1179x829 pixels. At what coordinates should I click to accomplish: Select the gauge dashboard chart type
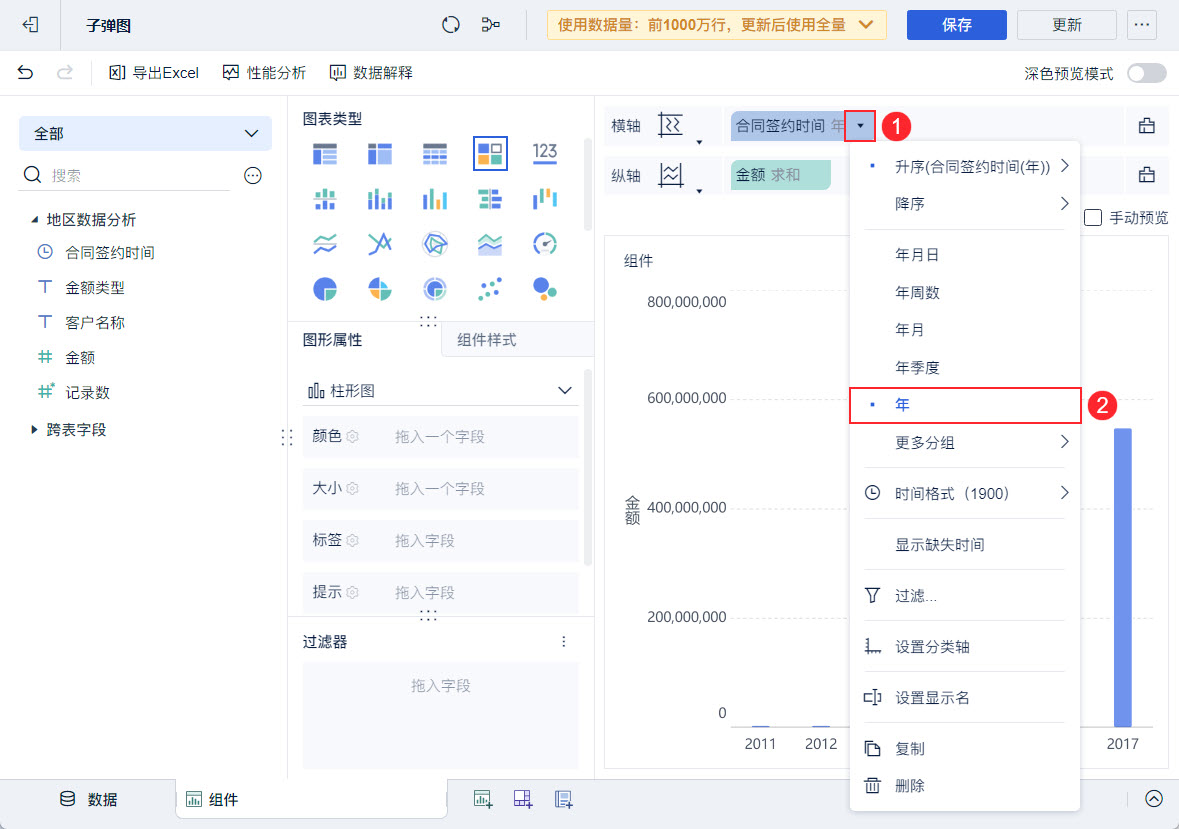click(545, 244)
